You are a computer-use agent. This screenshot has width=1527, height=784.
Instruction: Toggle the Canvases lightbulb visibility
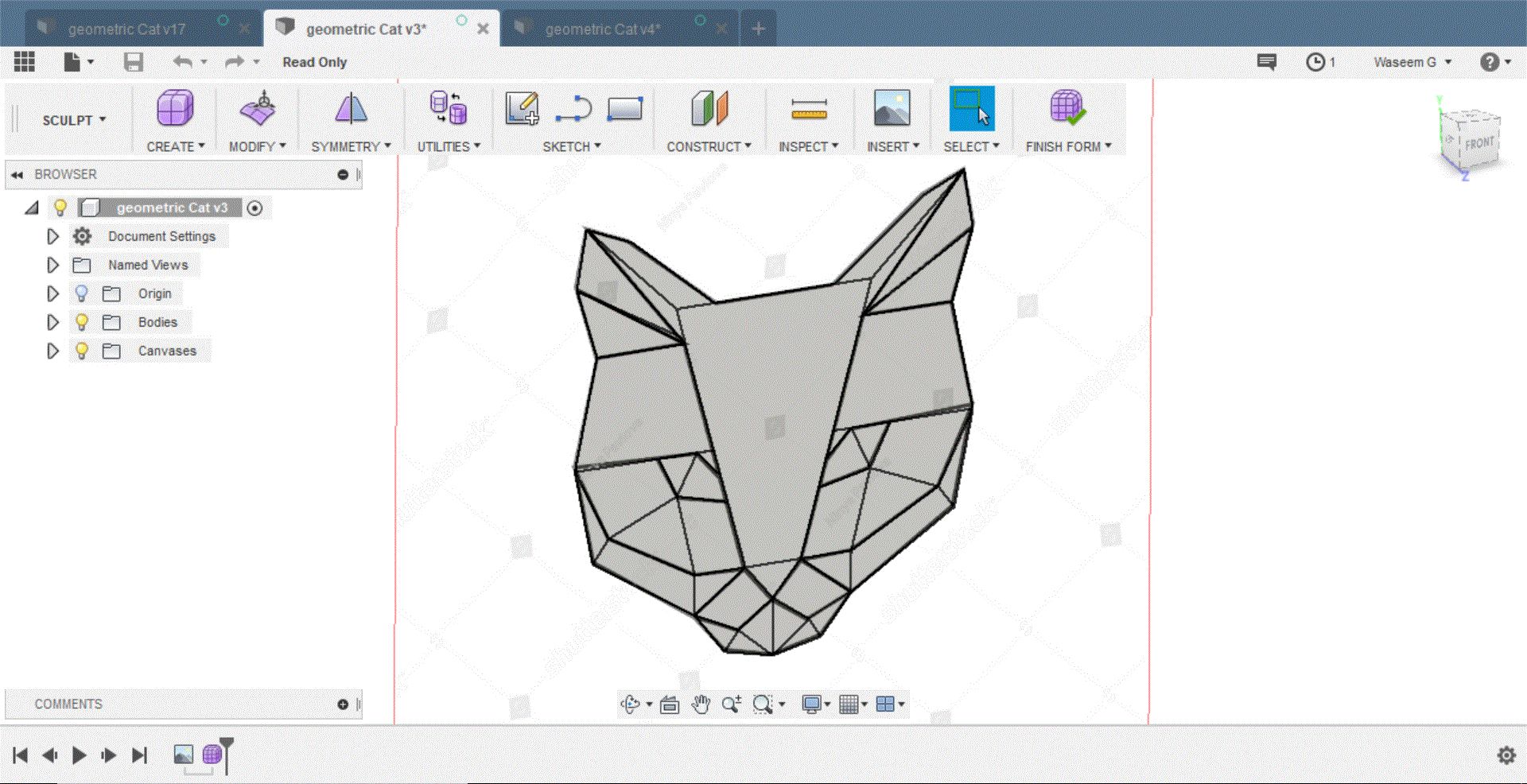coord(81,351)
